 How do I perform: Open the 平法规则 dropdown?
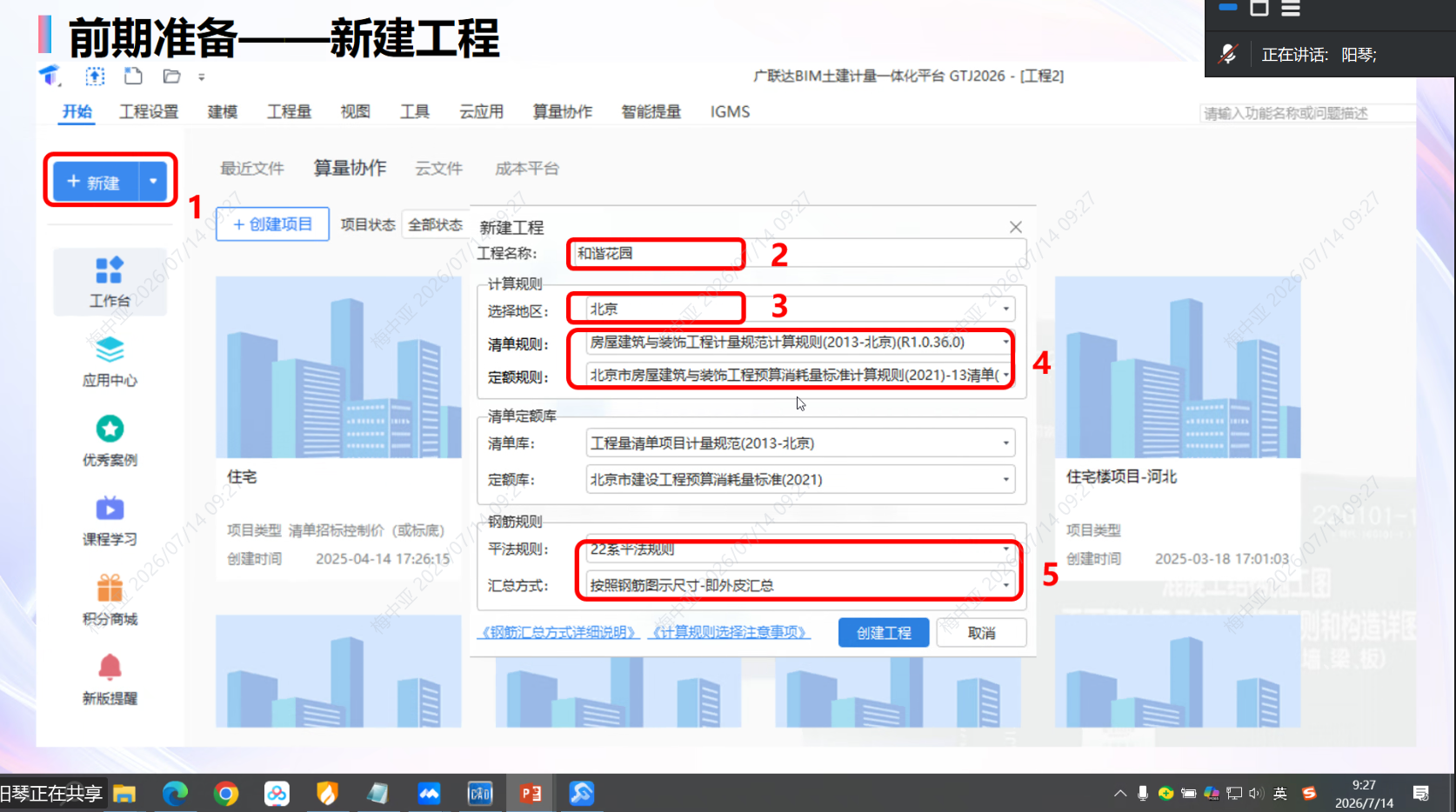1006,549
